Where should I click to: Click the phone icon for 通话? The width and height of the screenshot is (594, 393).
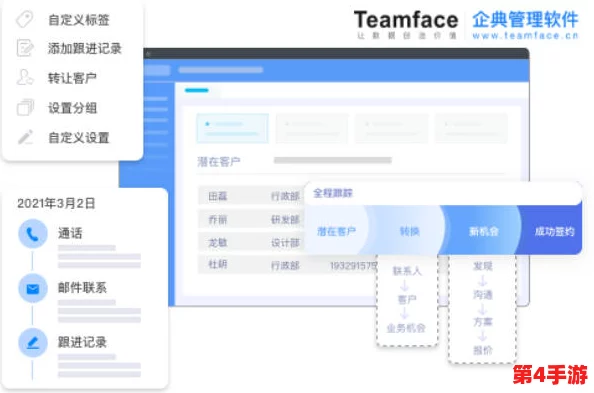[33, 233]
